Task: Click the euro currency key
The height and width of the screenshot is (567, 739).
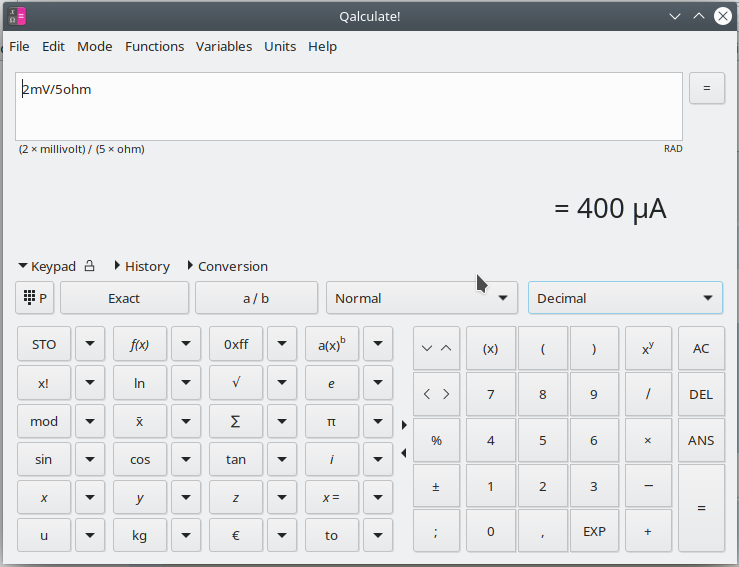Action: [x=236, y=535]
